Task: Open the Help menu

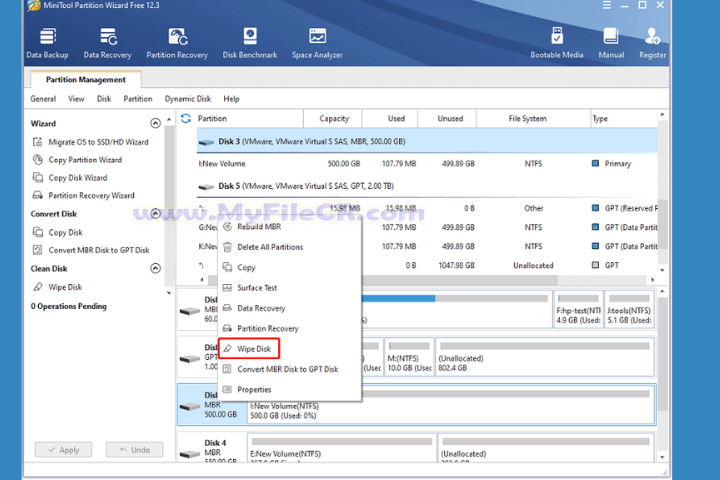Action: (x=231, y=99)
